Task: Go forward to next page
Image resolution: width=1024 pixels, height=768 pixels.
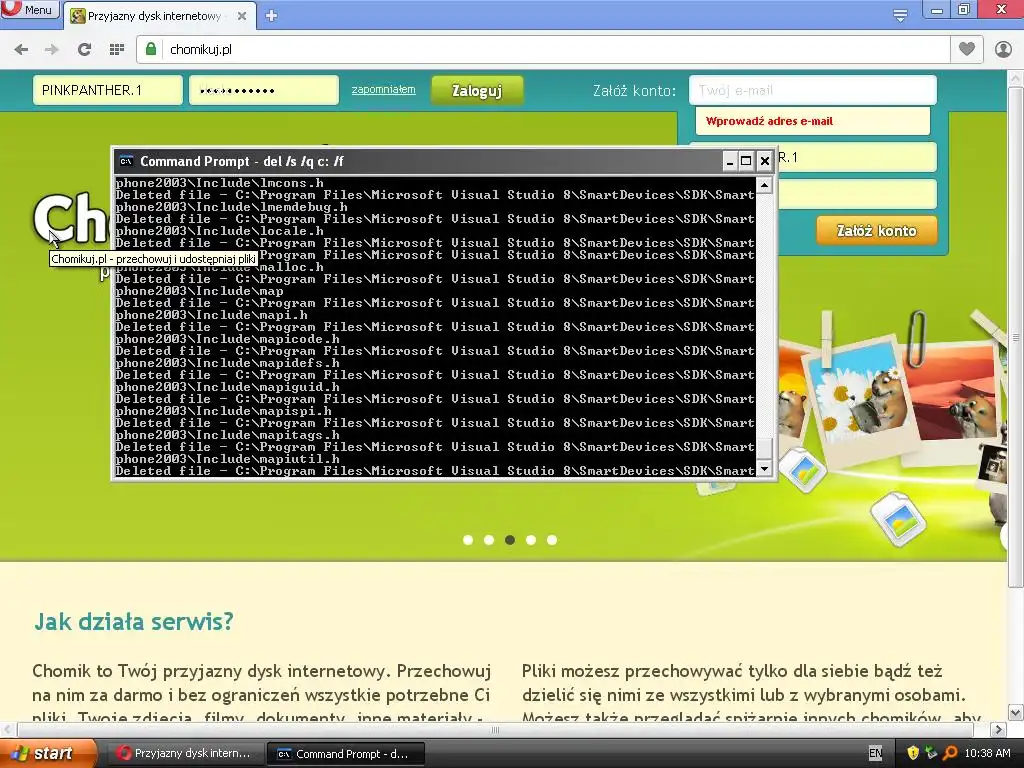Action: point(52,50)
